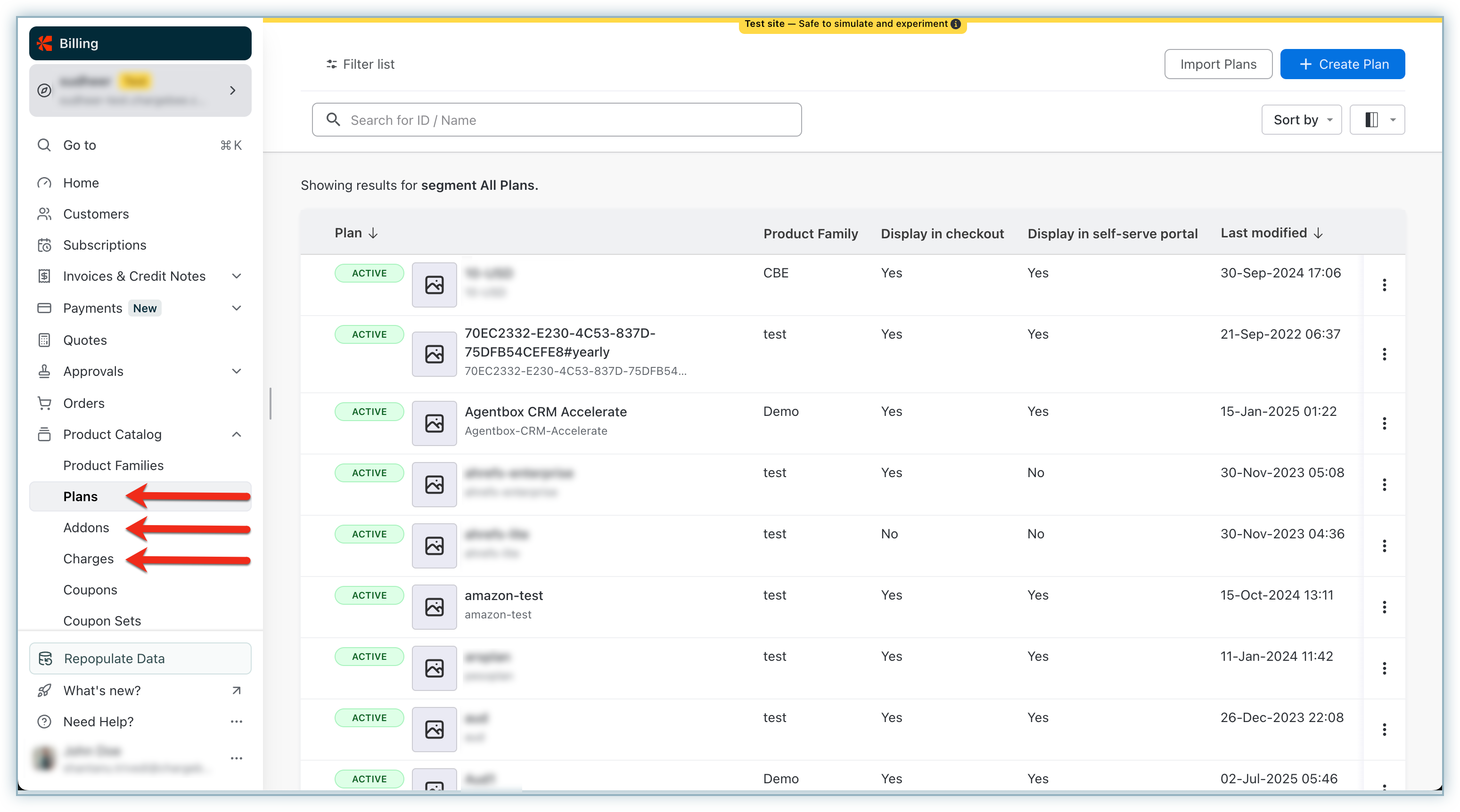Viewport: 1460px width, 812px height.
Task: Expand Invoices & Credit Notes section
Action: (x=237, y=276)
